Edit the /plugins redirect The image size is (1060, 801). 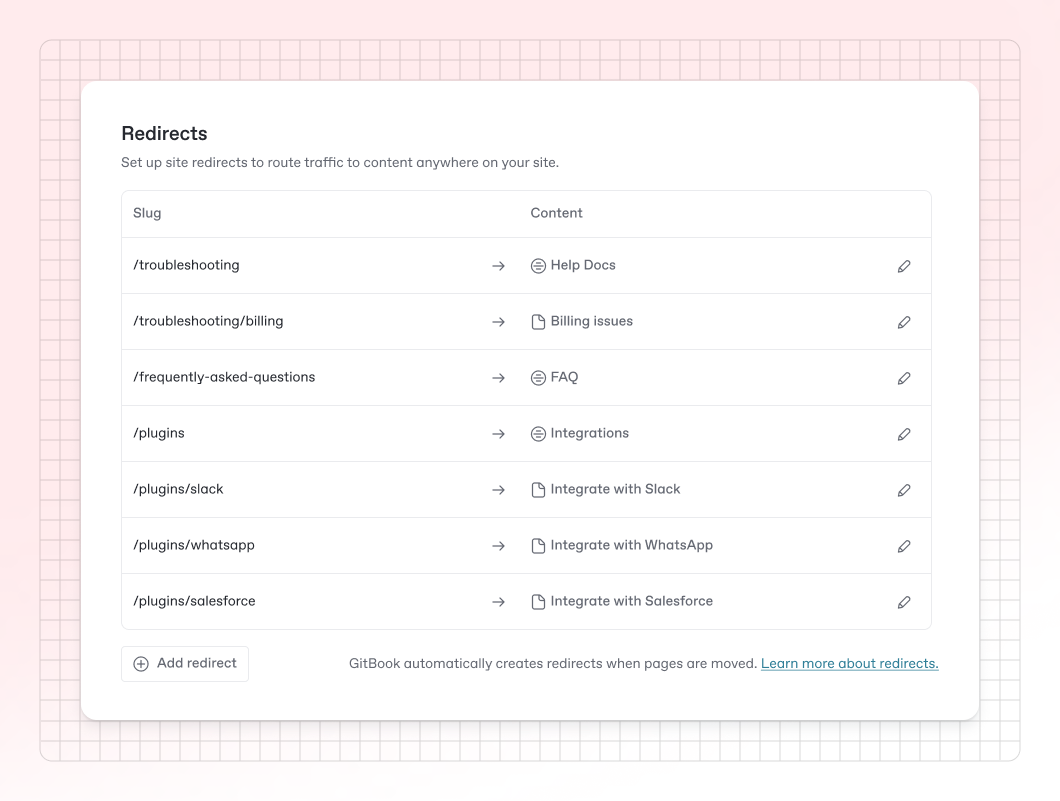click(904, 434)
